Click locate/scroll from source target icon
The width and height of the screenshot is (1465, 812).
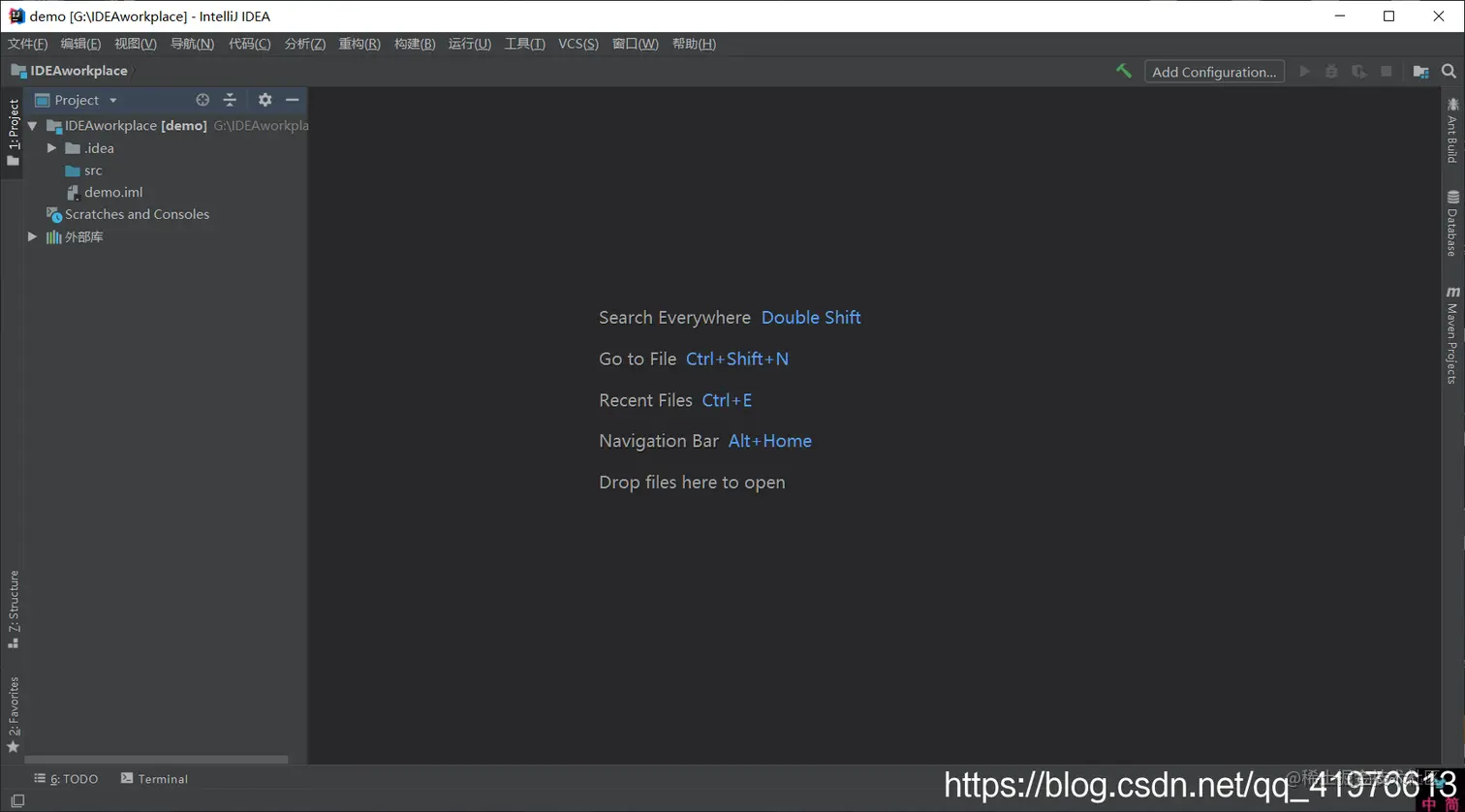click(203, 100)
